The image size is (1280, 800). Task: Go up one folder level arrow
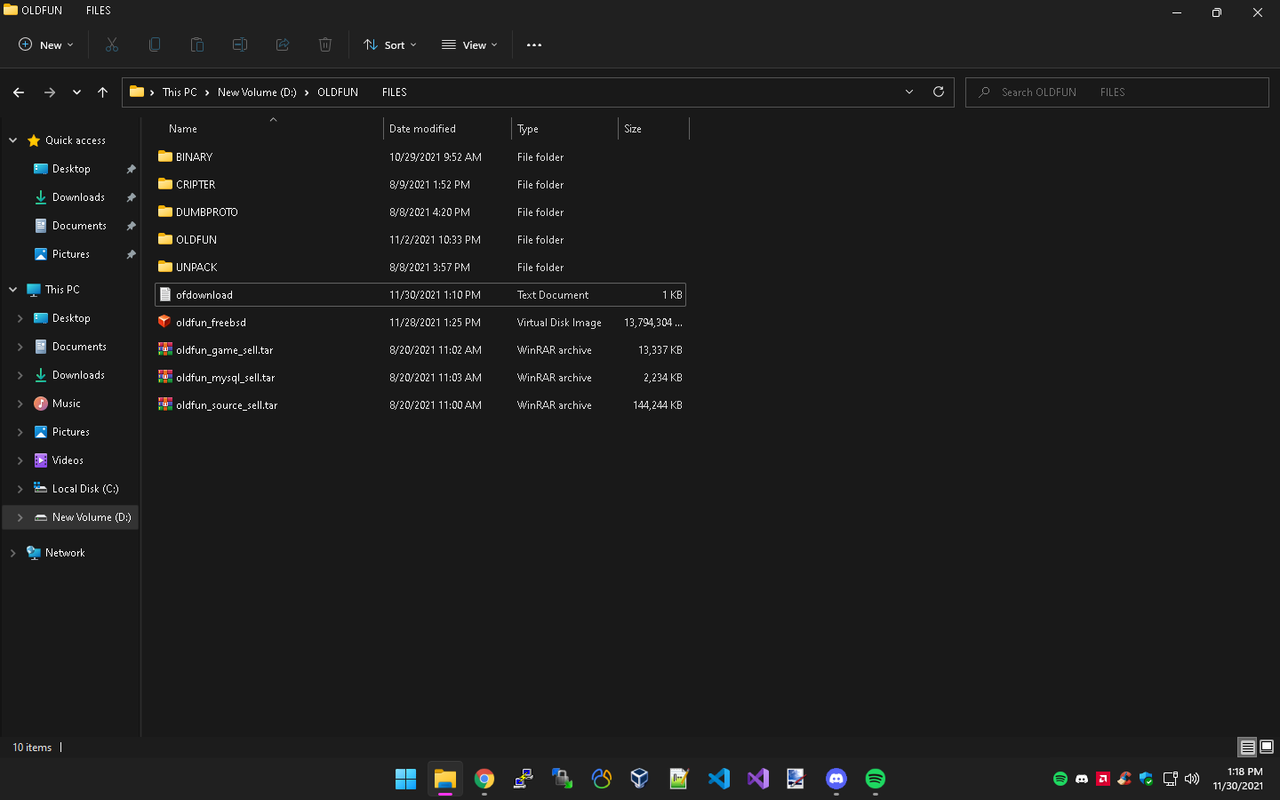pos(103,92)
